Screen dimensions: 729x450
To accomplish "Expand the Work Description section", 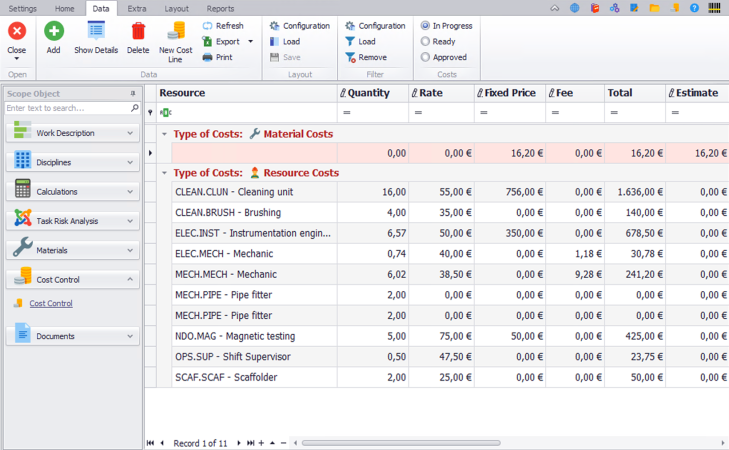I will click(x=72, y=133).
